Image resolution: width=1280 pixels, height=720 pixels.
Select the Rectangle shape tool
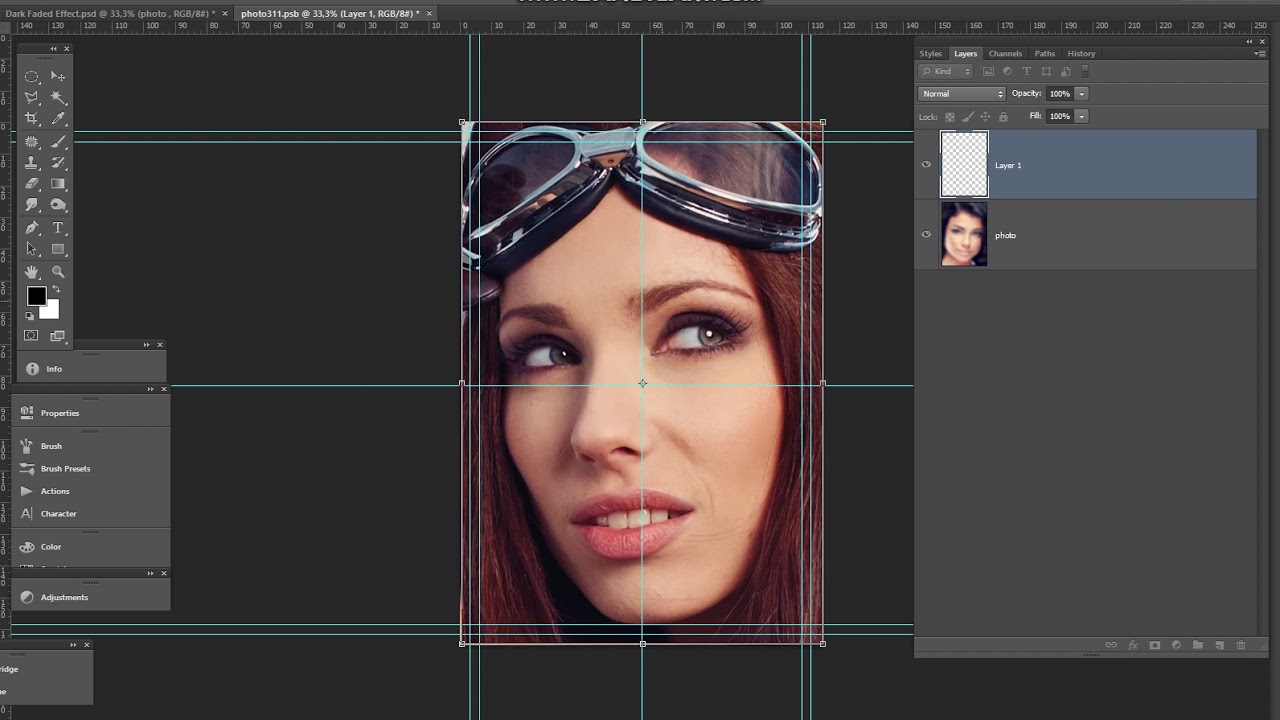click(x=58, y=249)
